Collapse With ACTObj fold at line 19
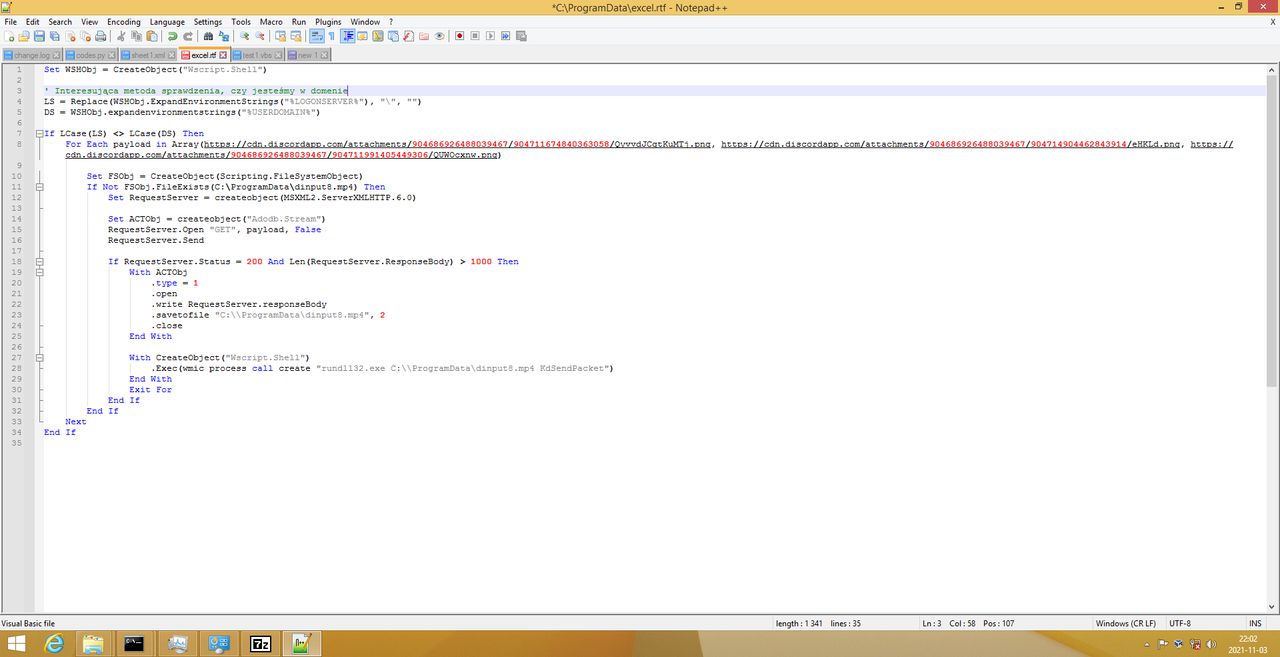The width and height of the screenshot is (1280, 657). coord(38,272)
